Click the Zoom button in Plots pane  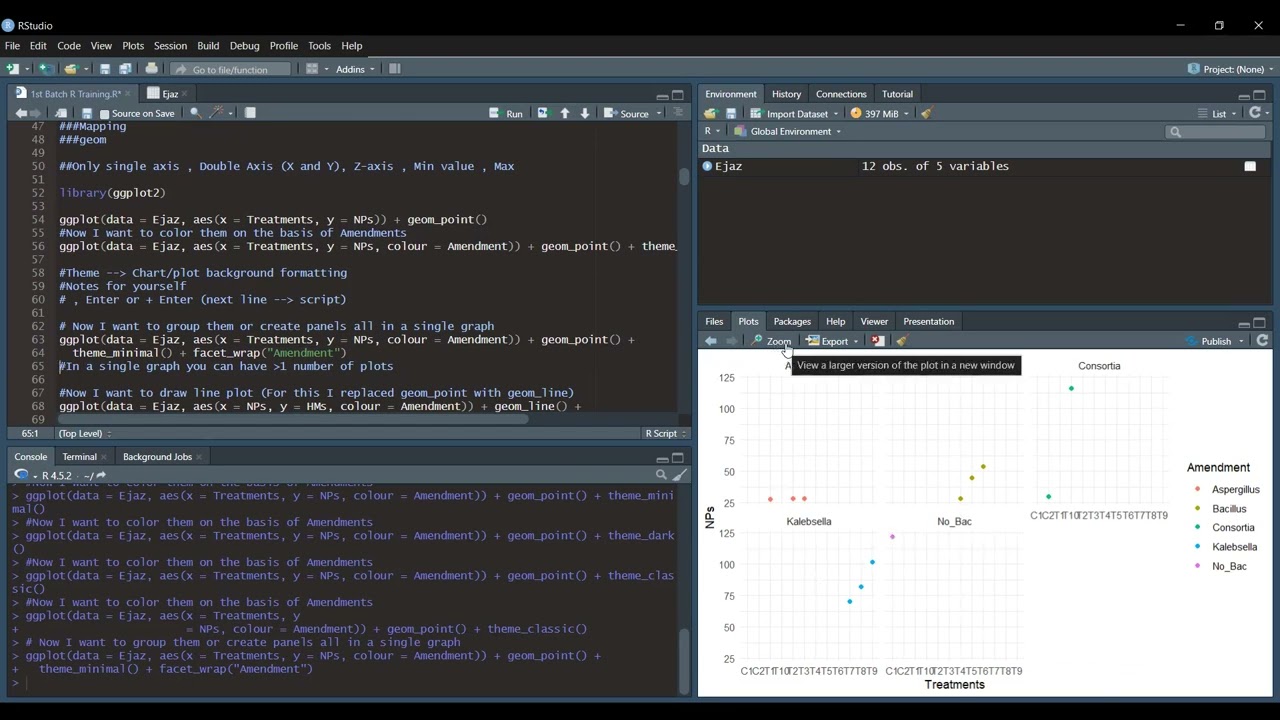click(x=771, y=341)
